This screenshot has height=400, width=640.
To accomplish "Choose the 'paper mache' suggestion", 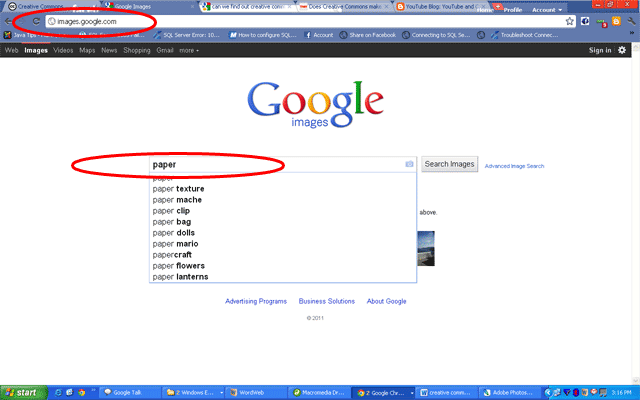I will (x=282, y=200).
